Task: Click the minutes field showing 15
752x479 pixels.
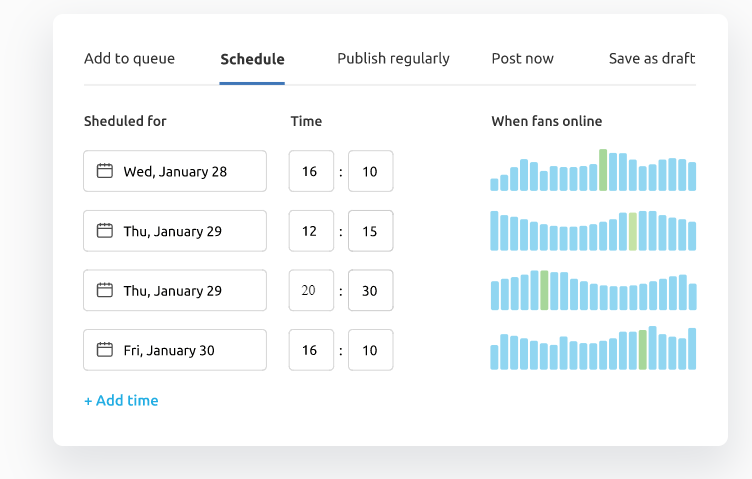Action: coord(370,231)
